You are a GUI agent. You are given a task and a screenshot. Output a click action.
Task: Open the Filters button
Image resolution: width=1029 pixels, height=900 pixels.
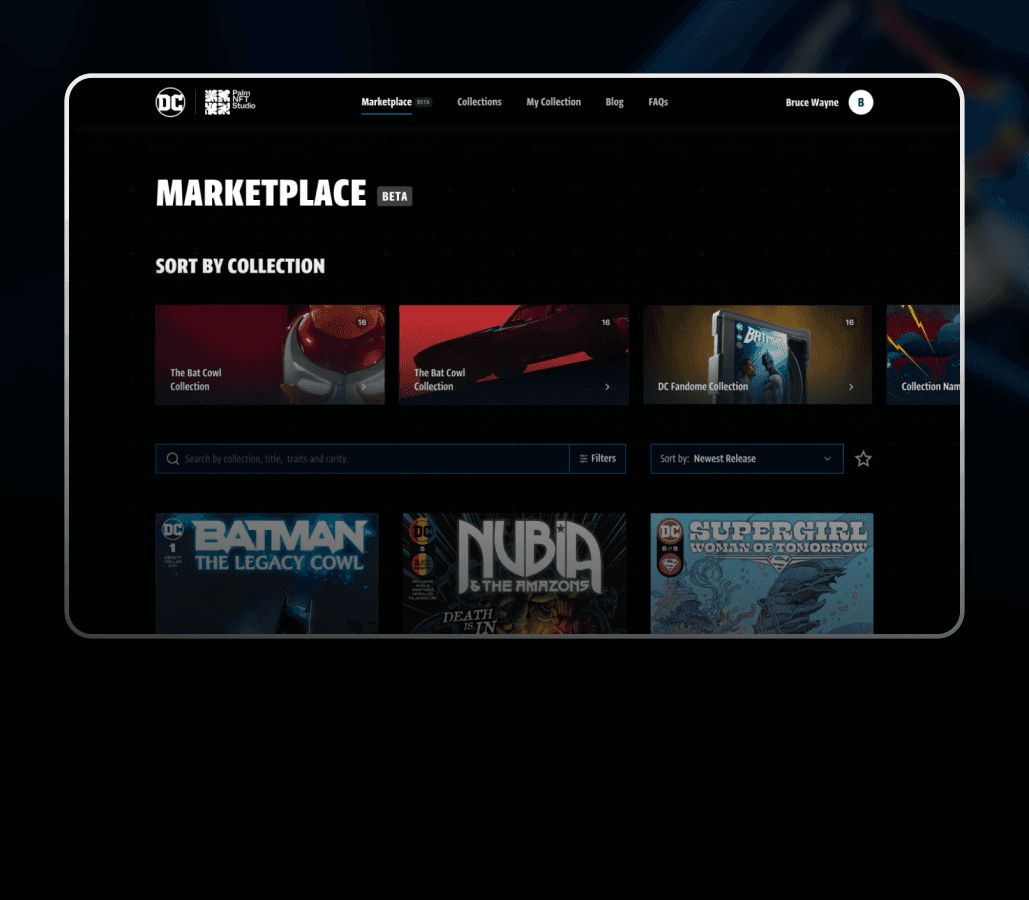click(597, 458)
